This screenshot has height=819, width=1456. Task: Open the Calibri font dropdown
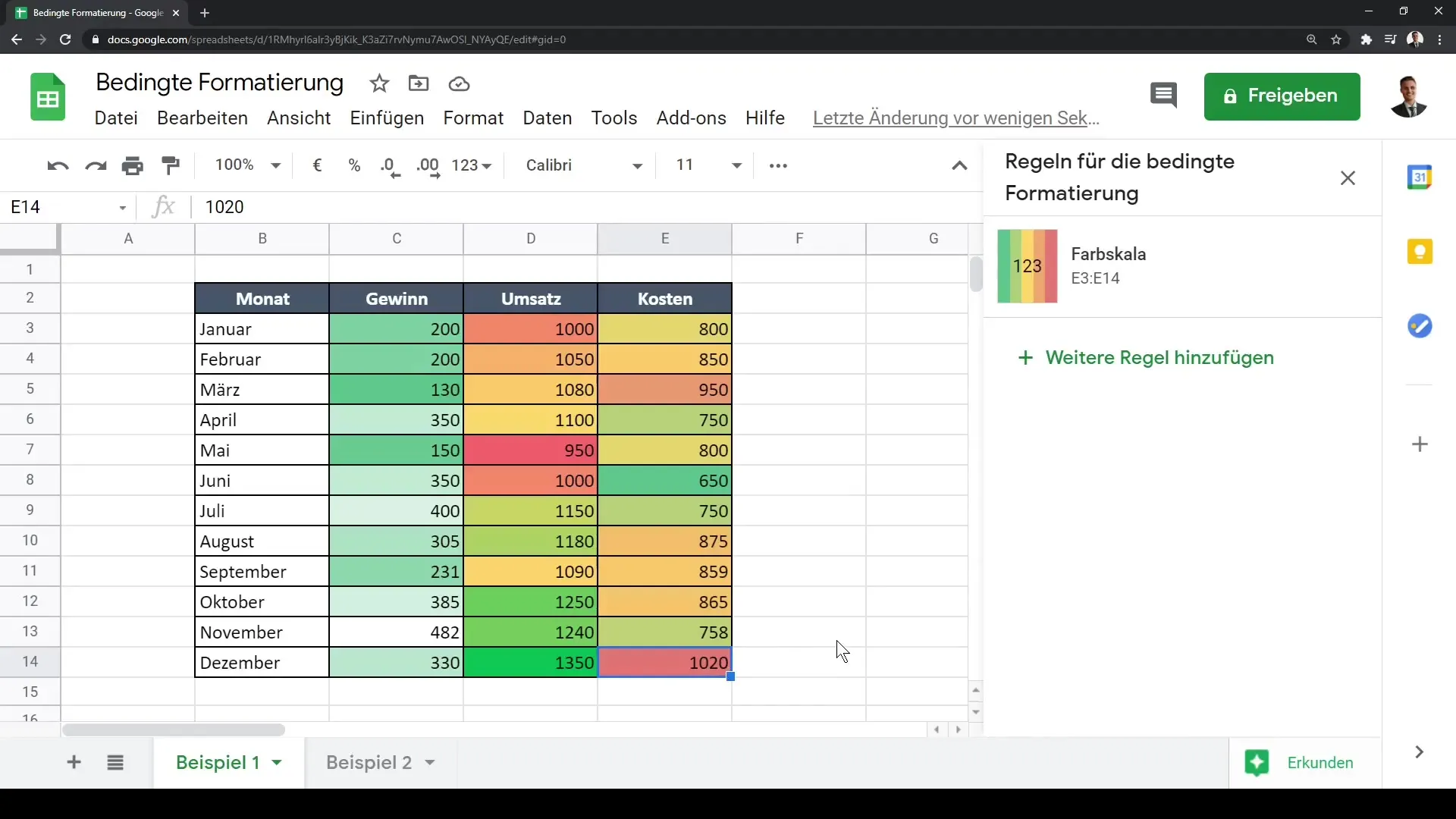point(584,165)
